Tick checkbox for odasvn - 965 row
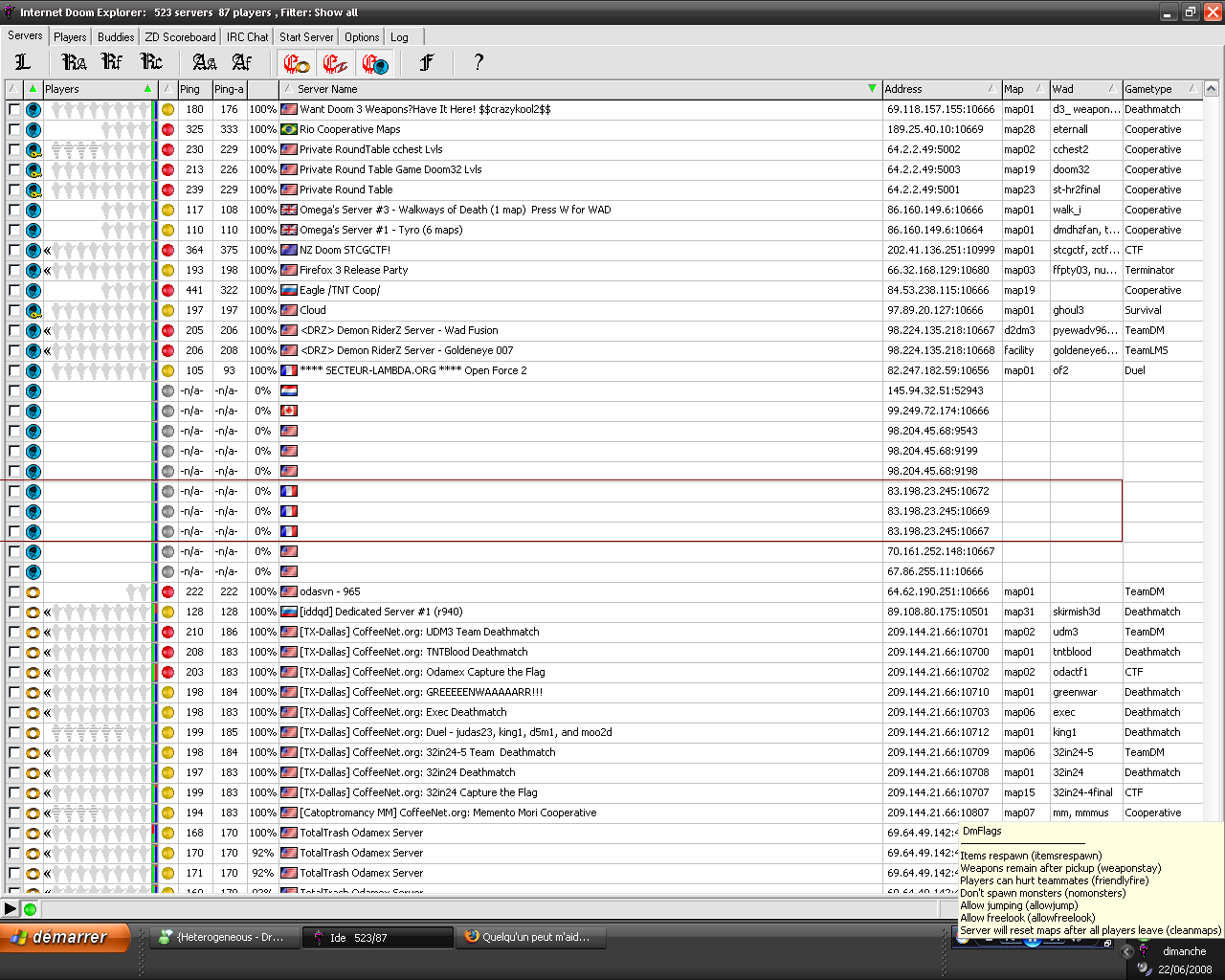This screenshot has width=1225, height=980. [x=14, y=591]
